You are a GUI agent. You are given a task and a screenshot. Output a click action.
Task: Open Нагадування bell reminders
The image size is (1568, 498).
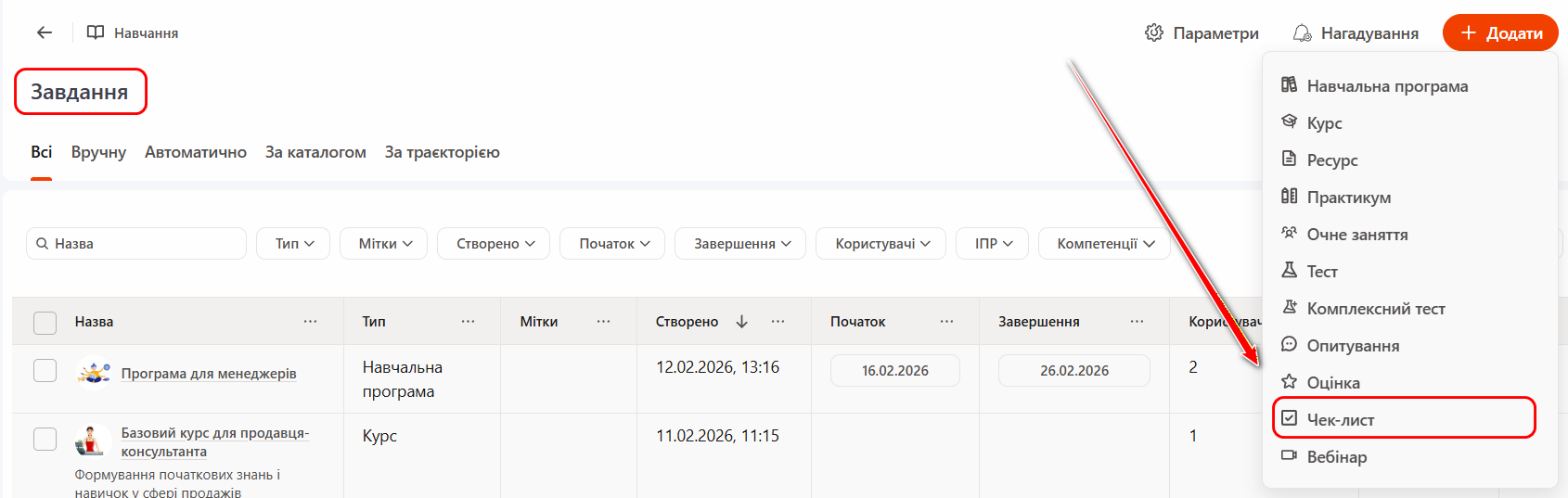point(1303,33)
